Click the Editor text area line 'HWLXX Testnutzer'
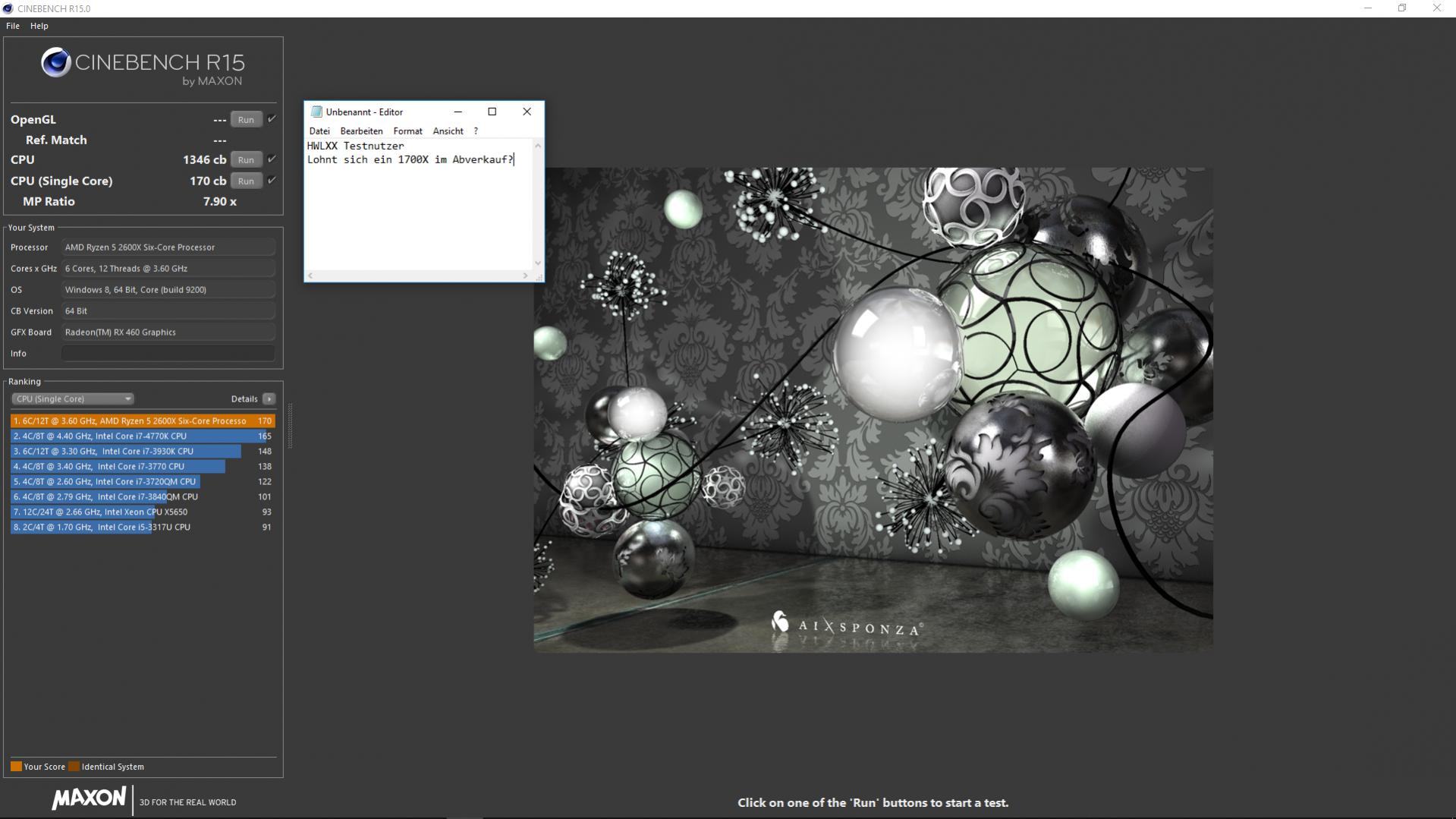This screenshot has height=819, width=1456. [356, 146]
